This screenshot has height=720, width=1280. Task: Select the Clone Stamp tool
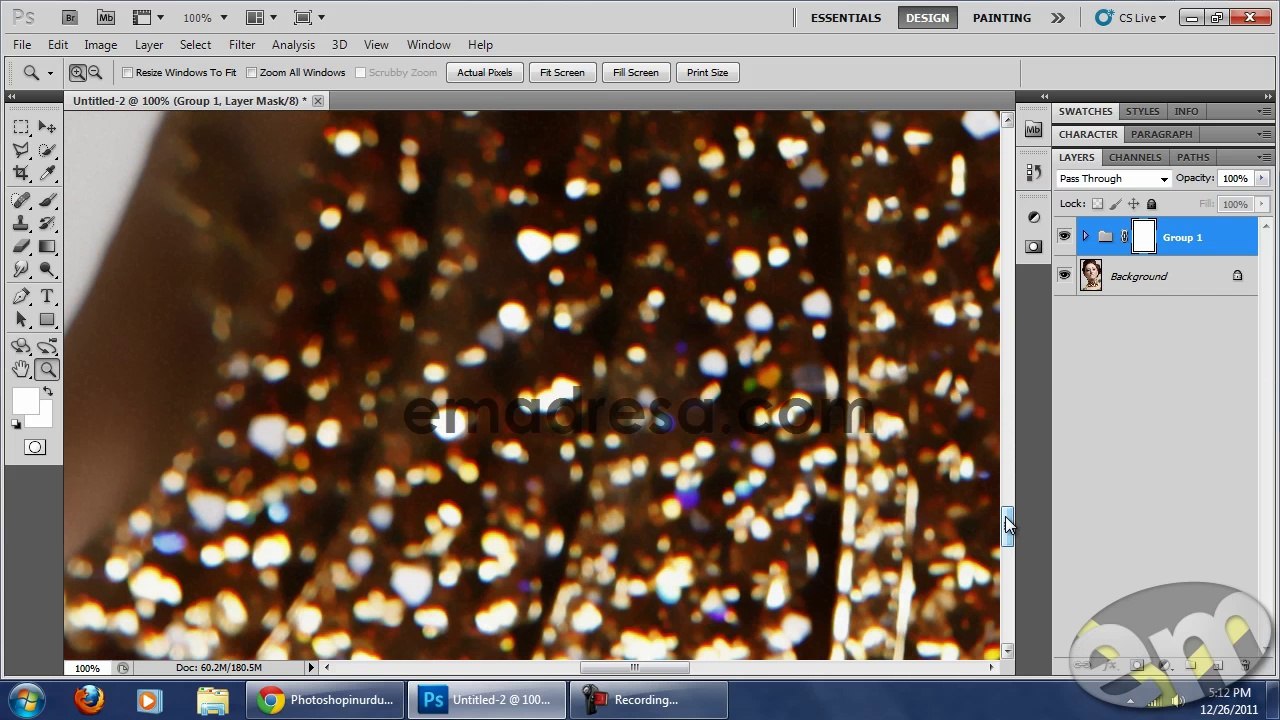(21, 223)
